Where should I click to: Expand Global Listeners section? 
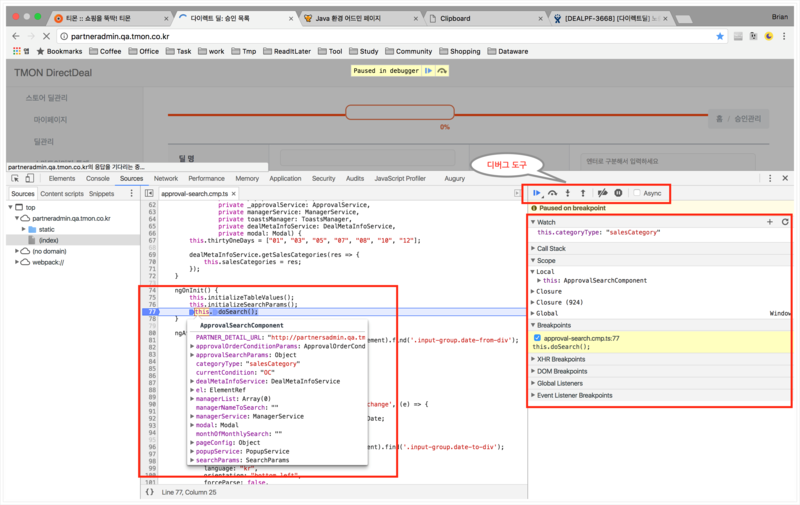click(x=533, y=383)
